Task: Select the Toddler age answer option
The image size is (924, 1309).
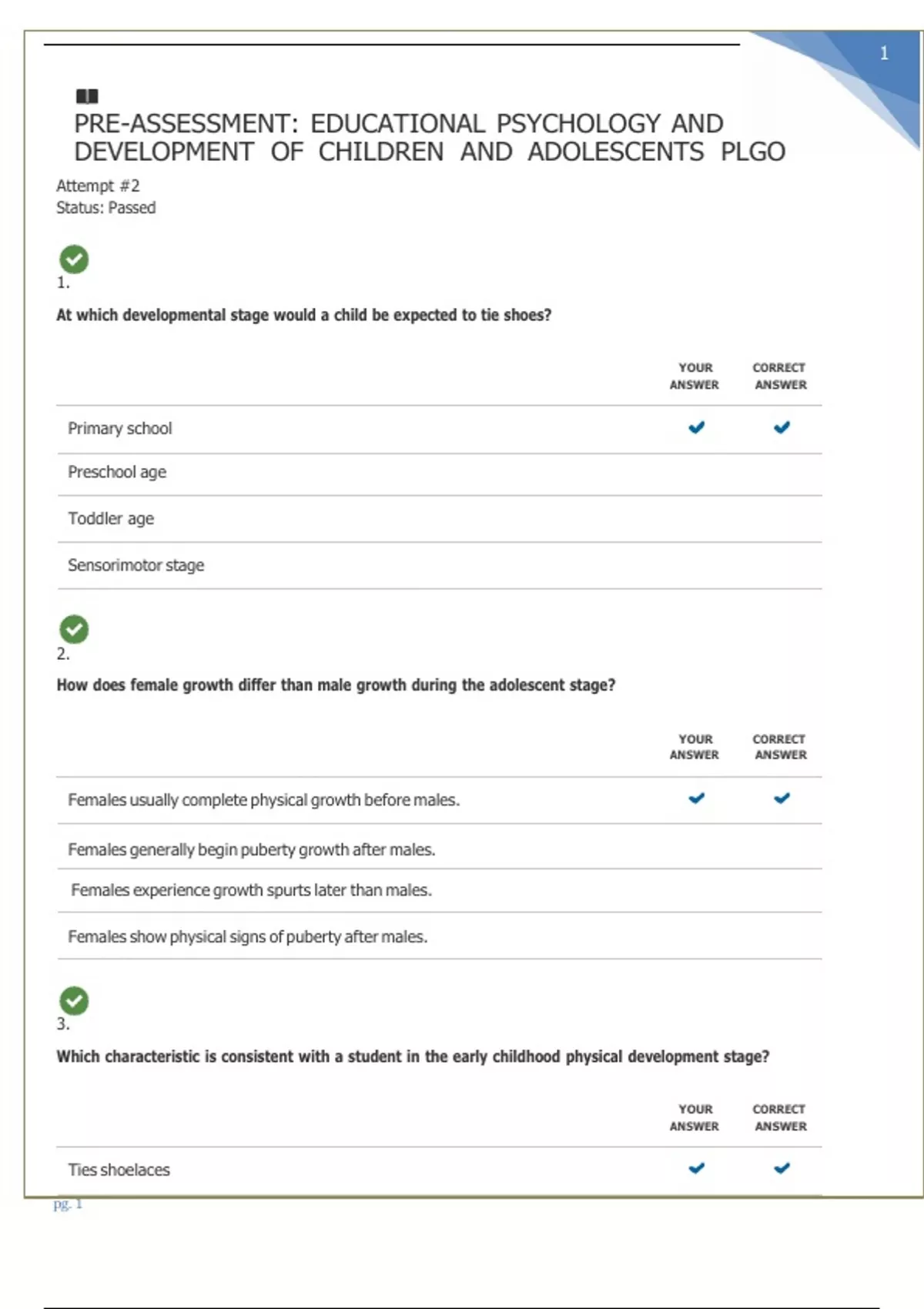Action: click(111, 518)
